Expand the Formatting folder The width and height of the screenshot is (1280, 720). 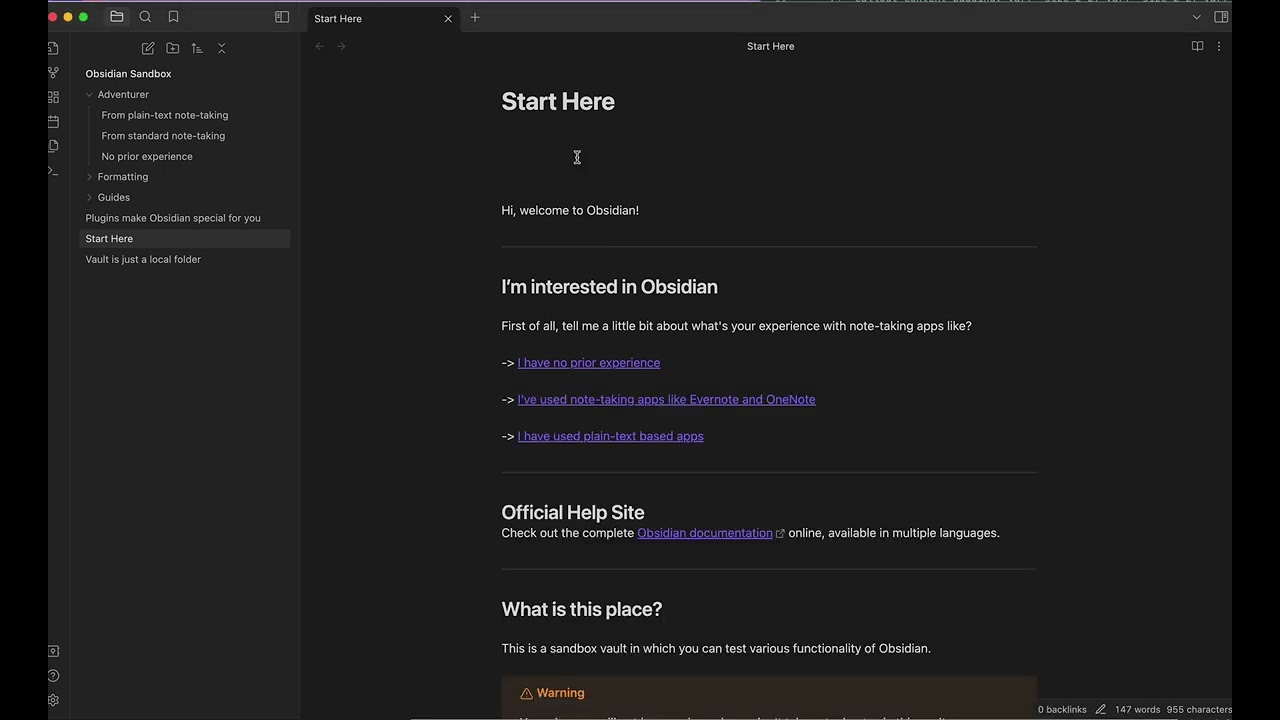pyautogui.click(x=90, y=177)
